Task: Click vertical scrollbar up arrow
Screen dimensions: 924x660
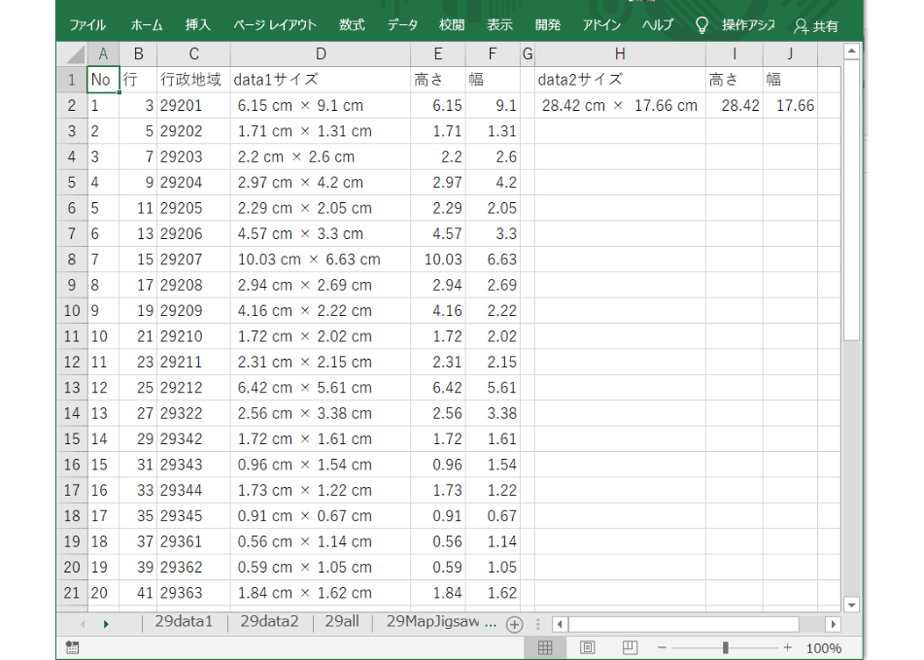Action: pos(852,52)
